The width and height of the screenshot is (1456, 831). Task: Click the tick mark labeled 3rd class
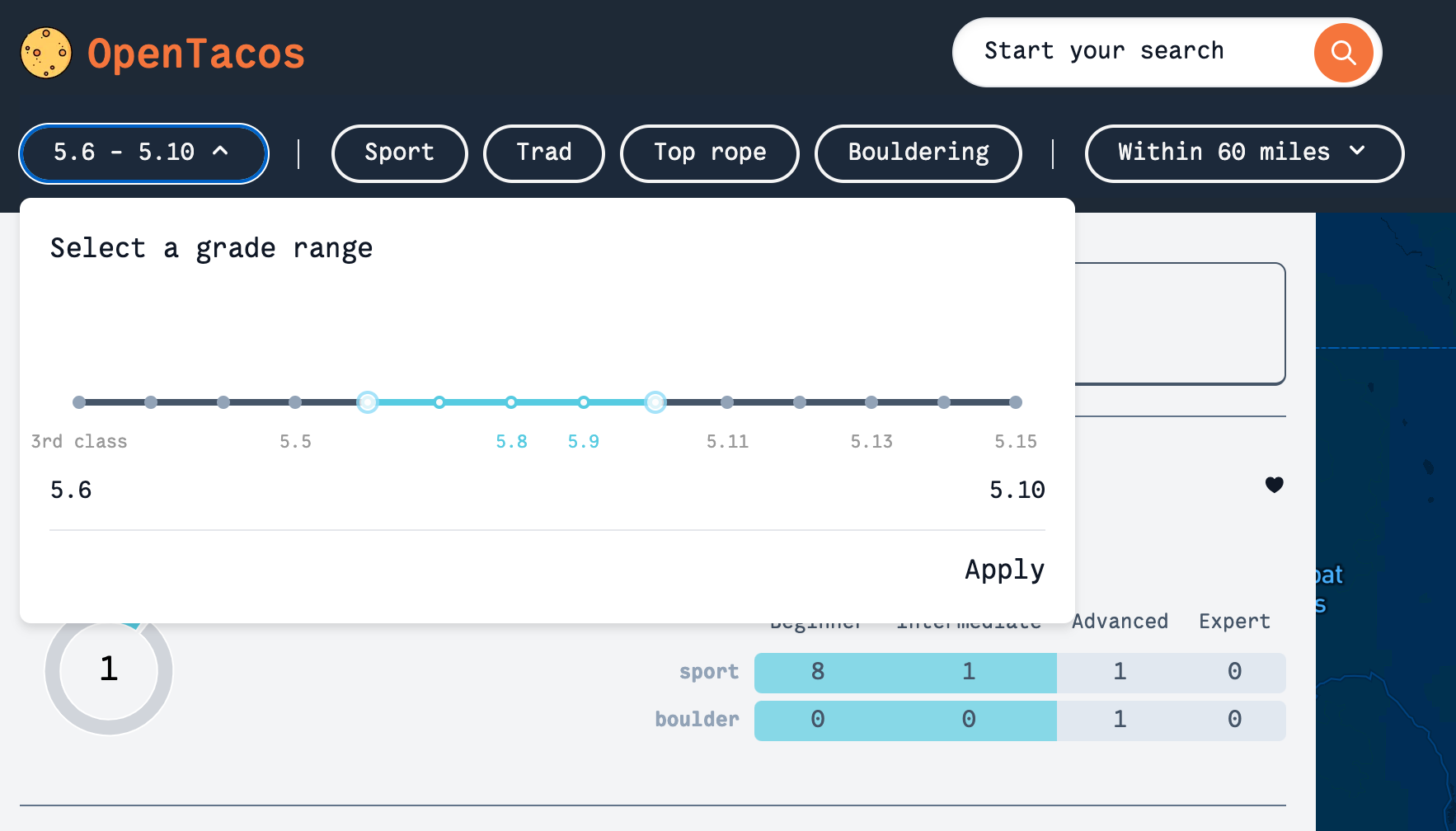(x=79, y=401)
